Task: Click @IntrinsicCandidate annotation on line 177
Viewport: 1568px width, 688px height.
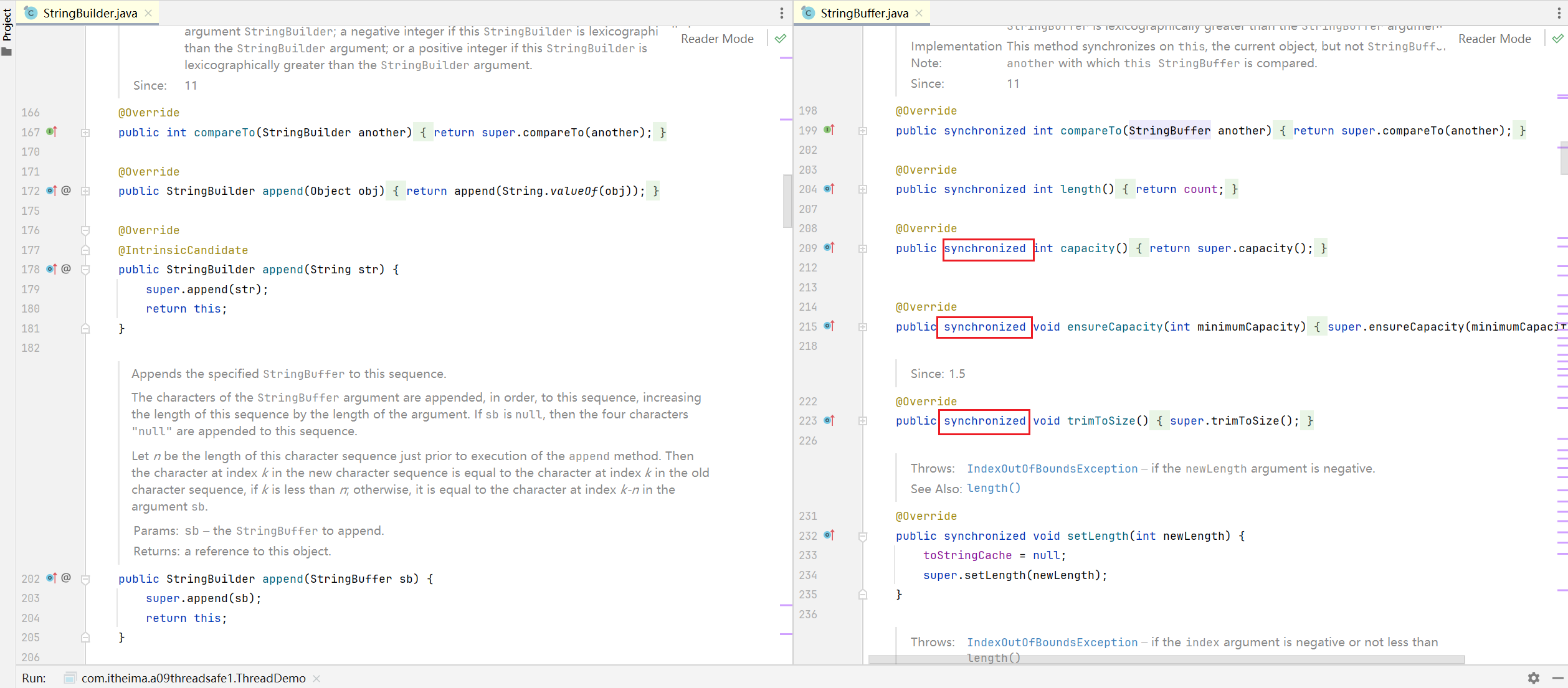Action: tap(183, 250)
